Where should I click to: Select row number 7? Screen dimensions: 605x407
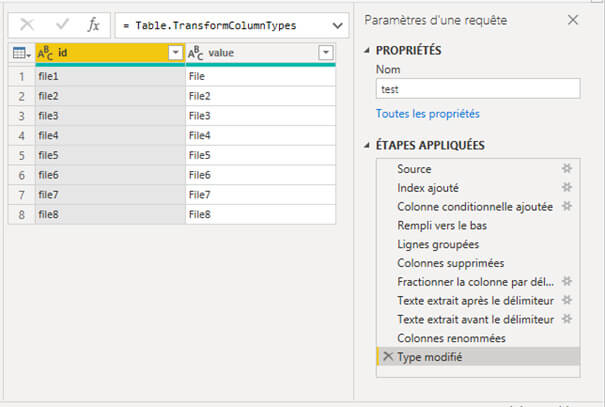(x=22, y=195)
